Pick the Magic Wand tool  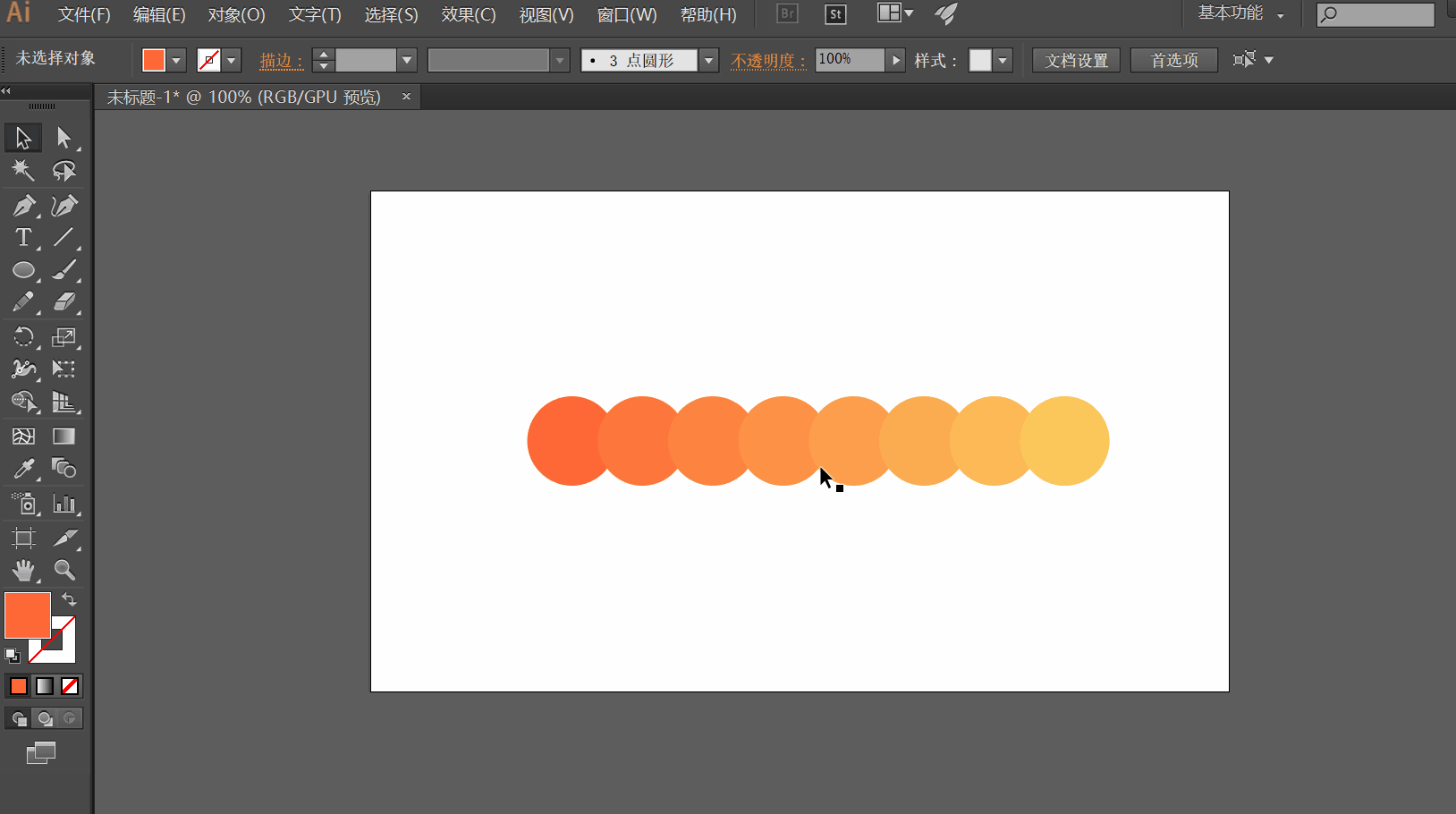tap(23, 170)
